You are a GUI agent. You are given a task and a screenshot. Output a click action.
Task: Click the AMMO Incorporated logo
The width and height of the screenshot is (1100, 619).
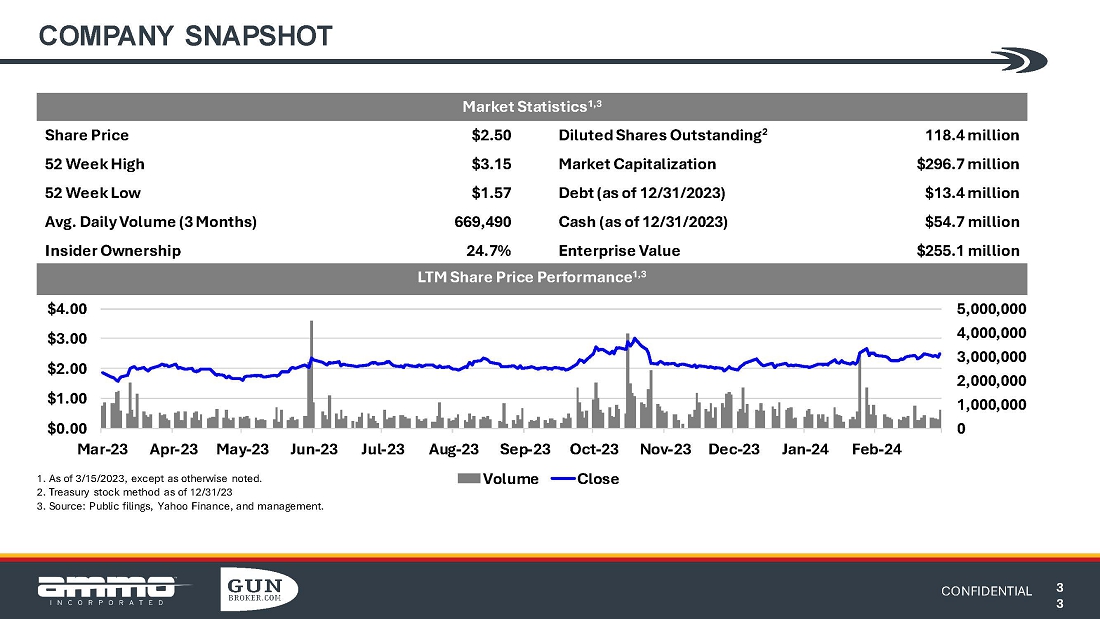(x=107, y=590)
